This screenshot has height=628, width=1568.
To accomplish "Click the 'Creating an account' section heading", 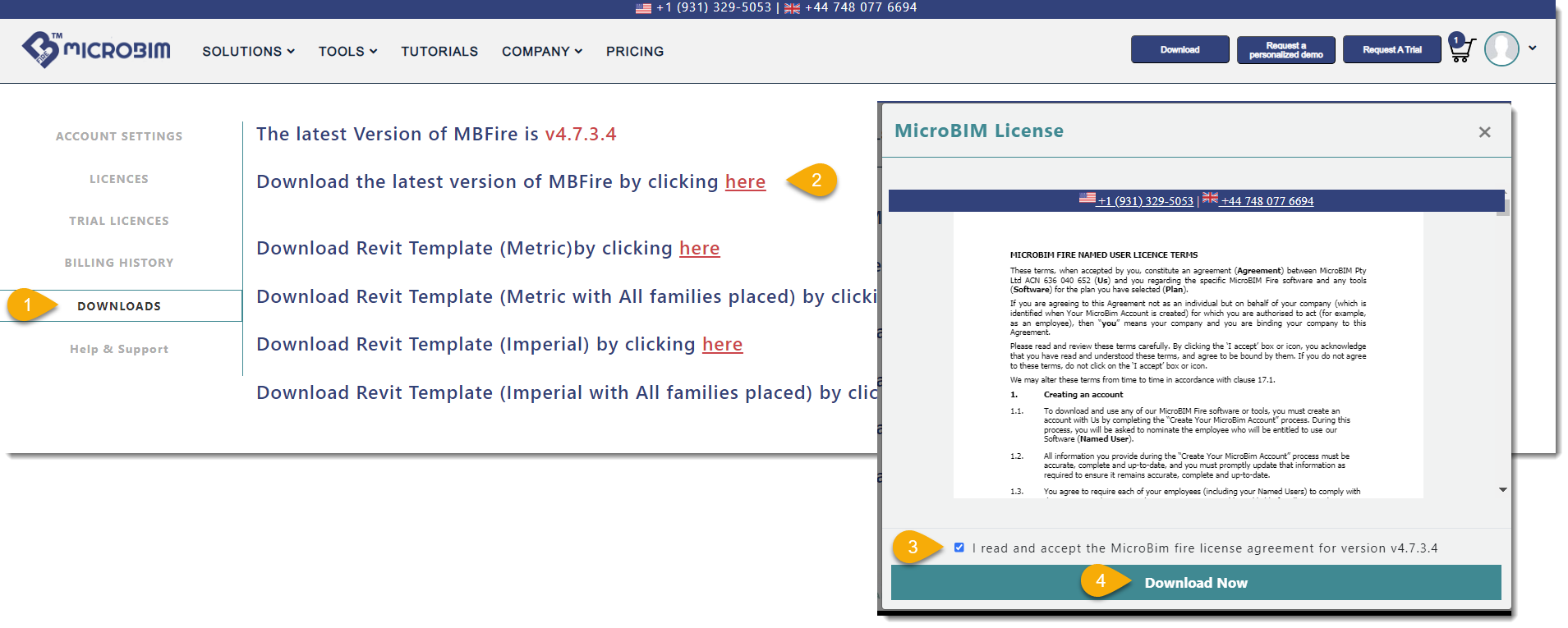I will point(1083,395).
